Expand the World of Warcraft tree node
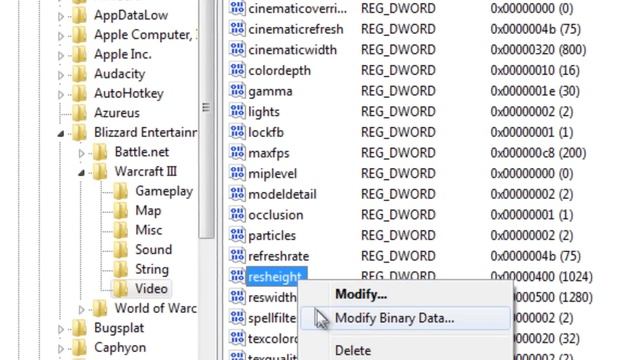This screenshot has height=360, width=640. tap(81, 310)
